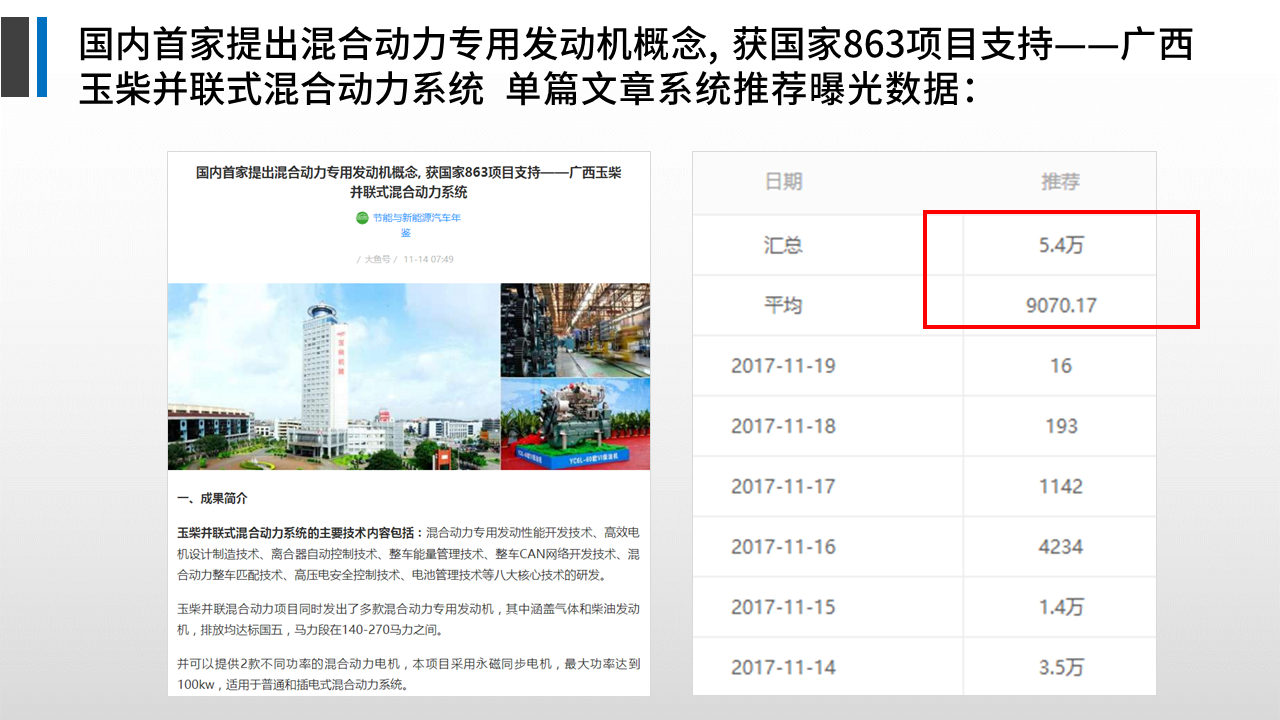1280x720 pixels.
Task: Open the 节能与新能源汽车年鉴 author link
Action: [416, 225]
